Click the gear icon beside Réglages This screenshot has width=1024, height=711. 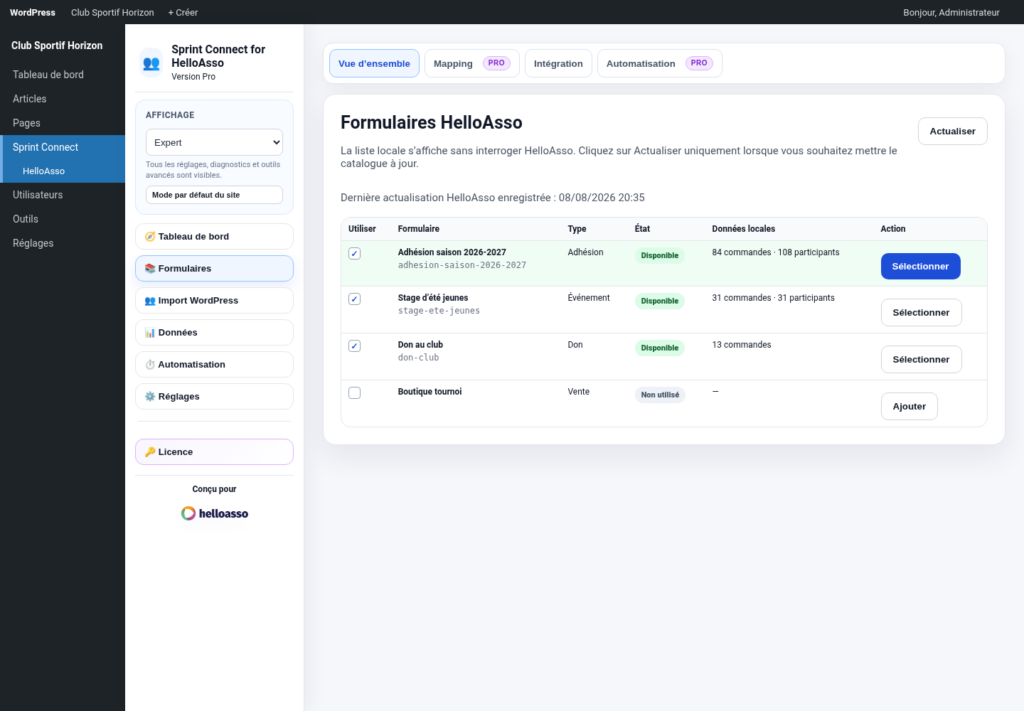(150, 396)
